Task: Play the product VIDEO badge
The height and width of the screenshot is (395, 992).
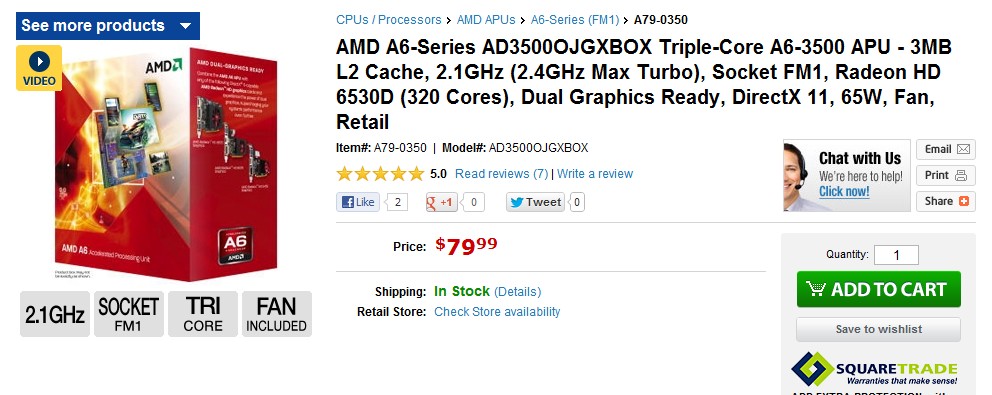Action: 39,68
